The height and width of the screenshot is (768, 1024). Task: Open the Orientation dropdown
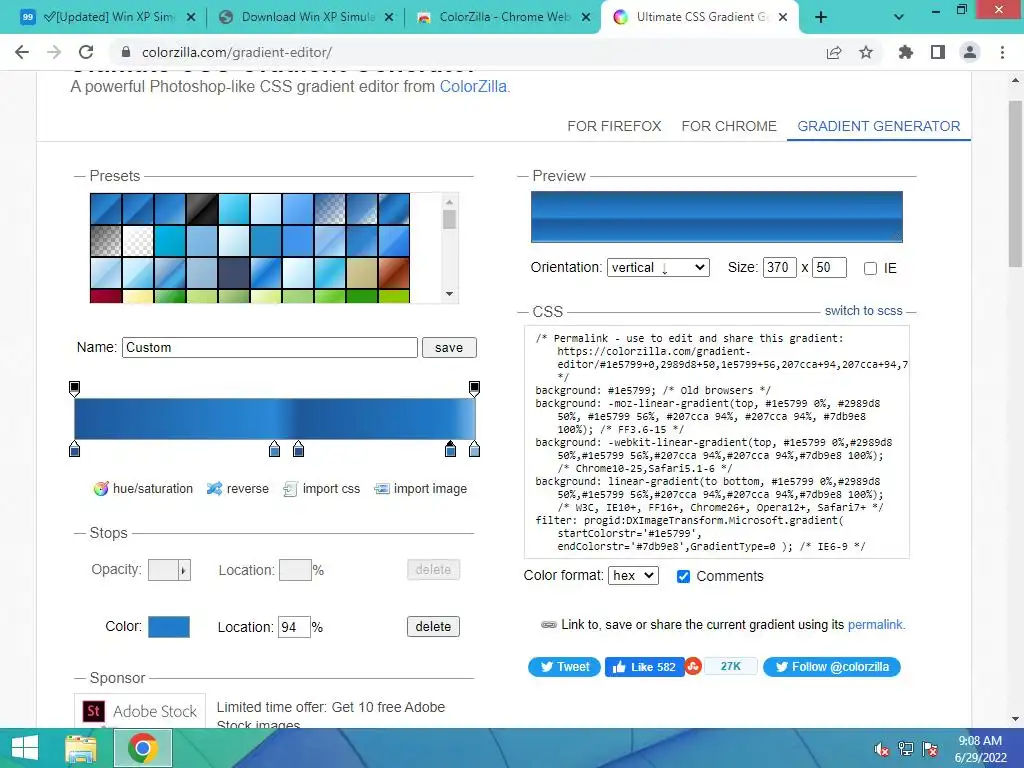[x=658, y=267]
